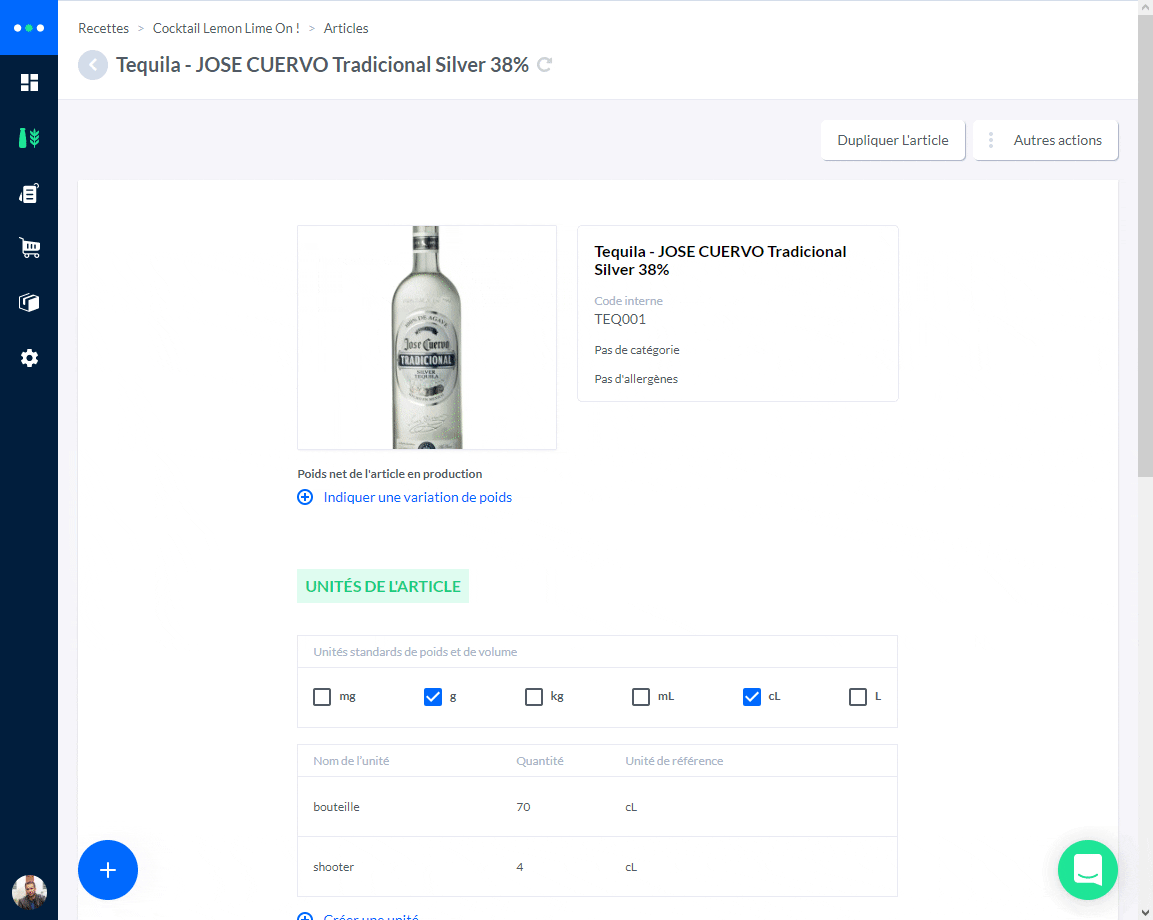This screenshot has height=920, width=1153.
Task: Go back using the circular back arrow
Action: (x=92, y=64)
